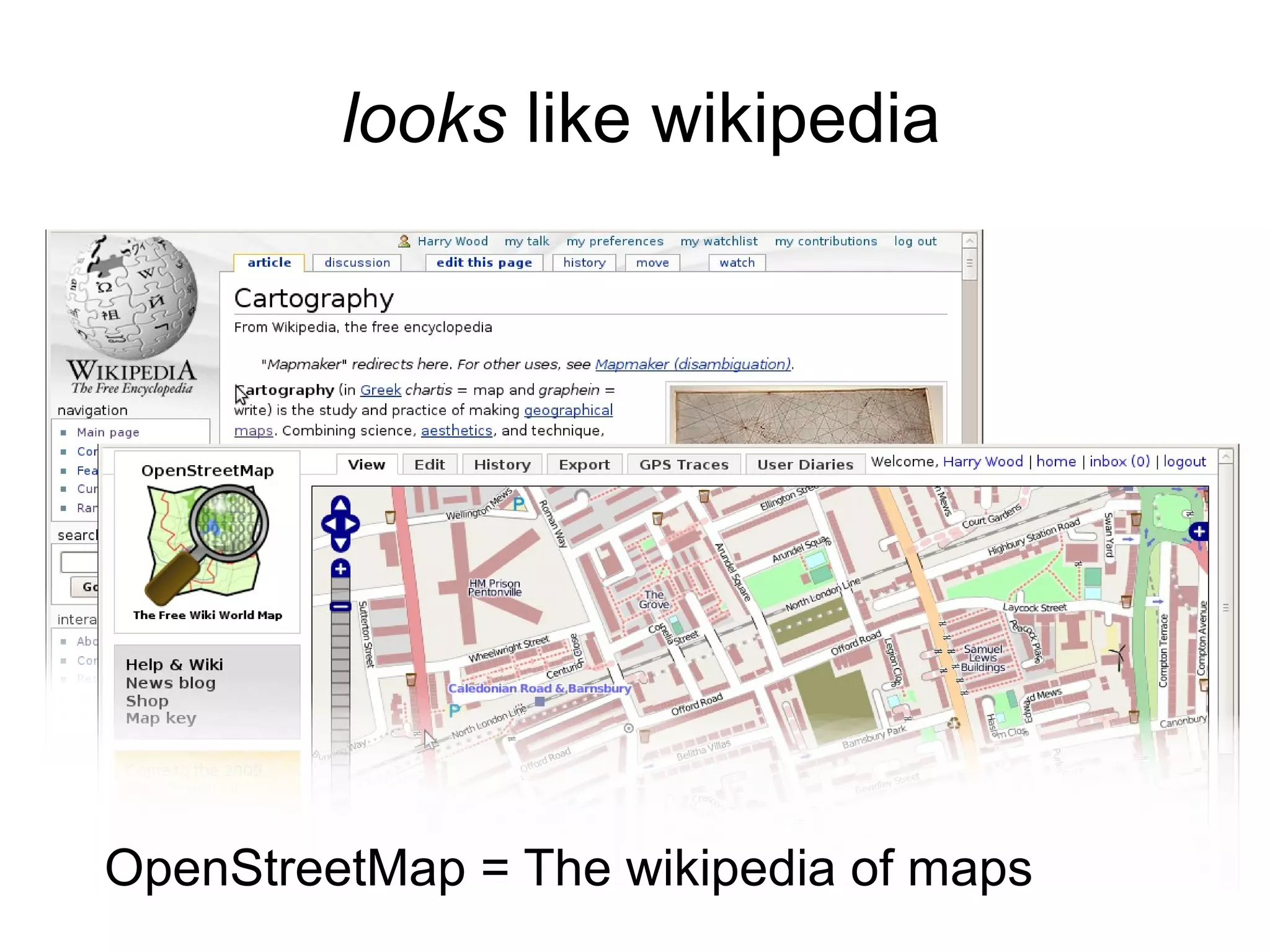Open the Map key link

tap(161, 718)
